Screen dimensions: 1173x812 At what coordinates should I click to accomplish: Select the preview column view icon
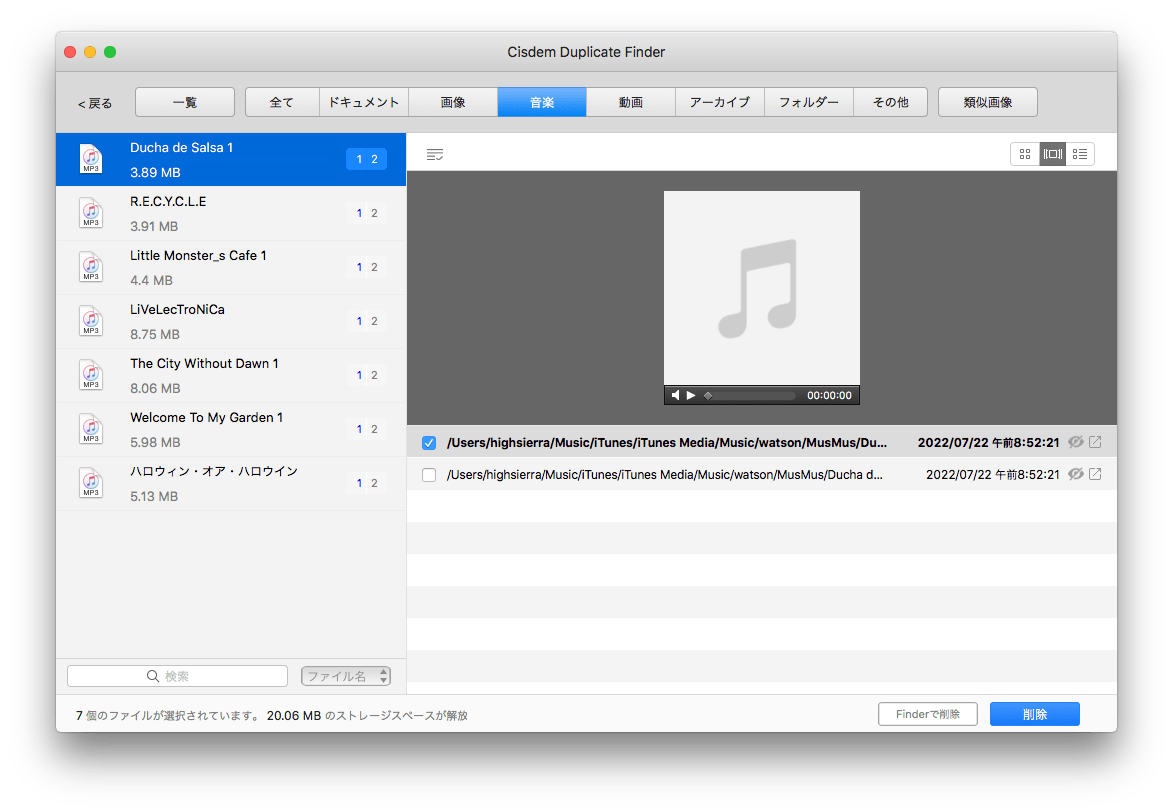[1052, 154]
